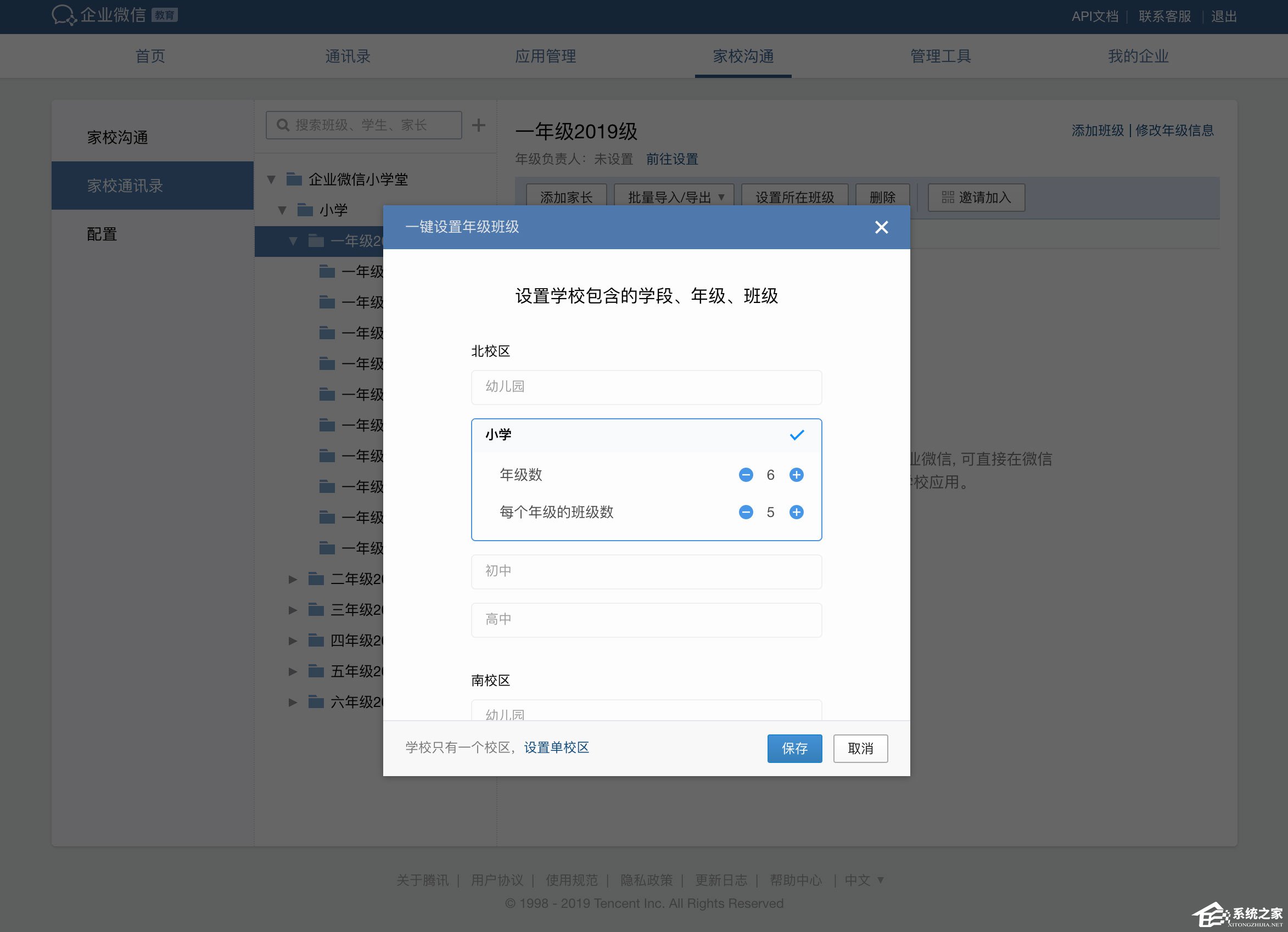This screenshot has height=932, width=1288.
Task: Uncheck the 小学 segment checkmark
Action: pos(797,435)
